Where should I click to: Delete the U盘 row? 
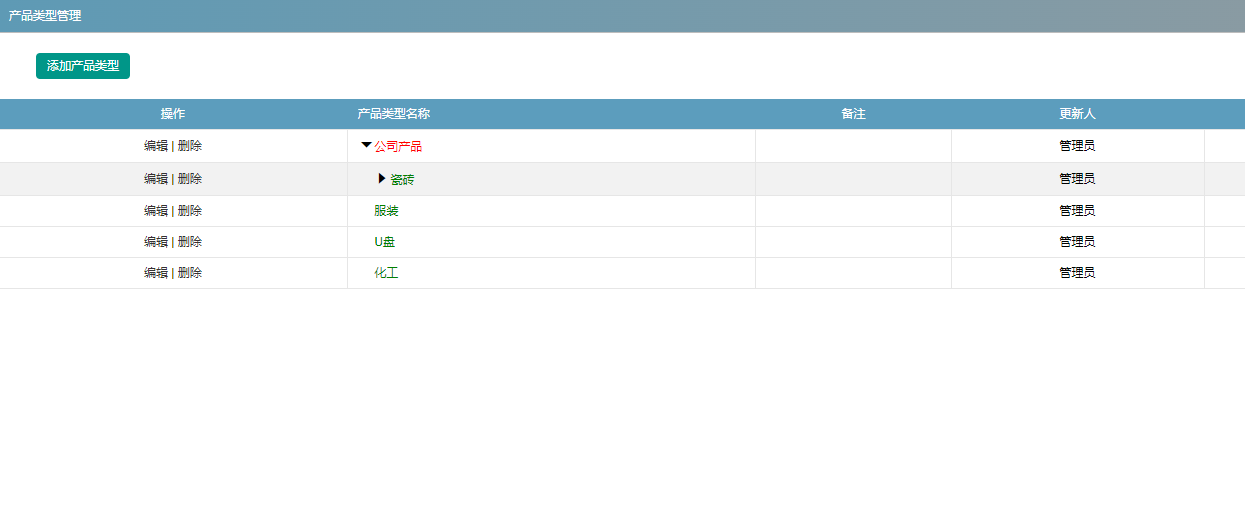[190, 242]
